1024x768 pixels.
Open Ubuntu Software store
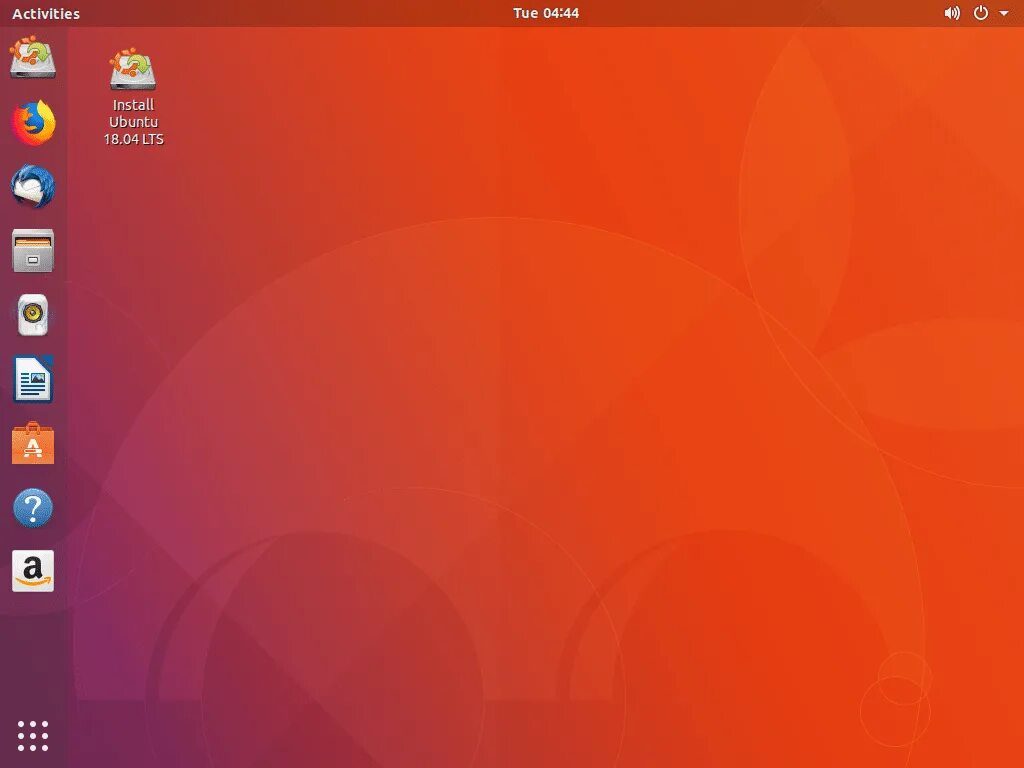pyautogui.click(x=33, y=443)
